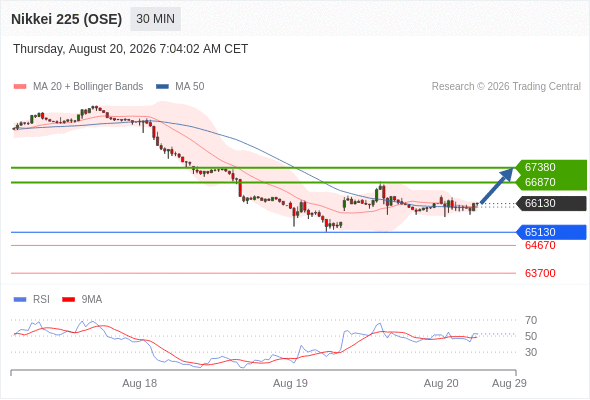Click the Aug 20 date axis label

pos(441,383)
